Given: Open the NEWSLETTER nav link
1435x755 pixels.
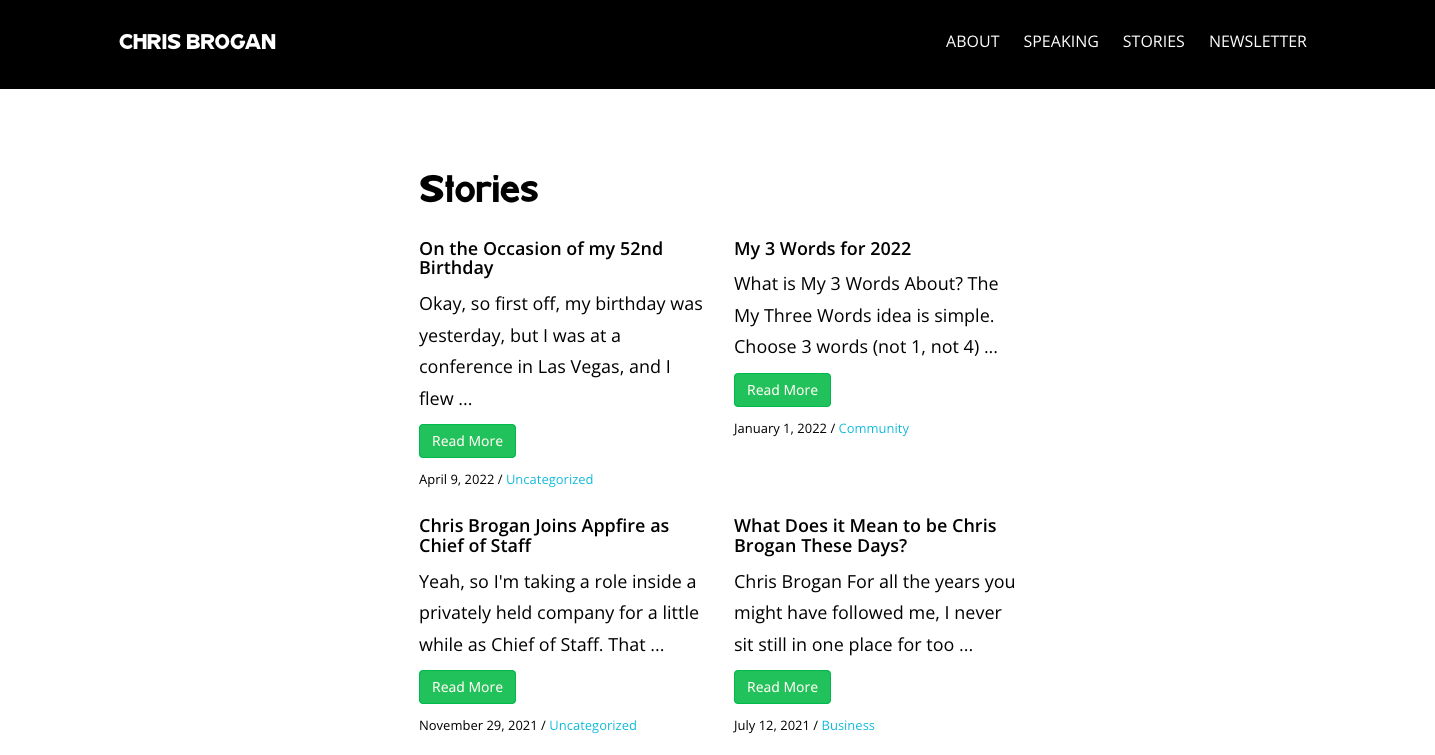Looking at the screenshot, I should pyautogui.click(x=1258, y=41).
